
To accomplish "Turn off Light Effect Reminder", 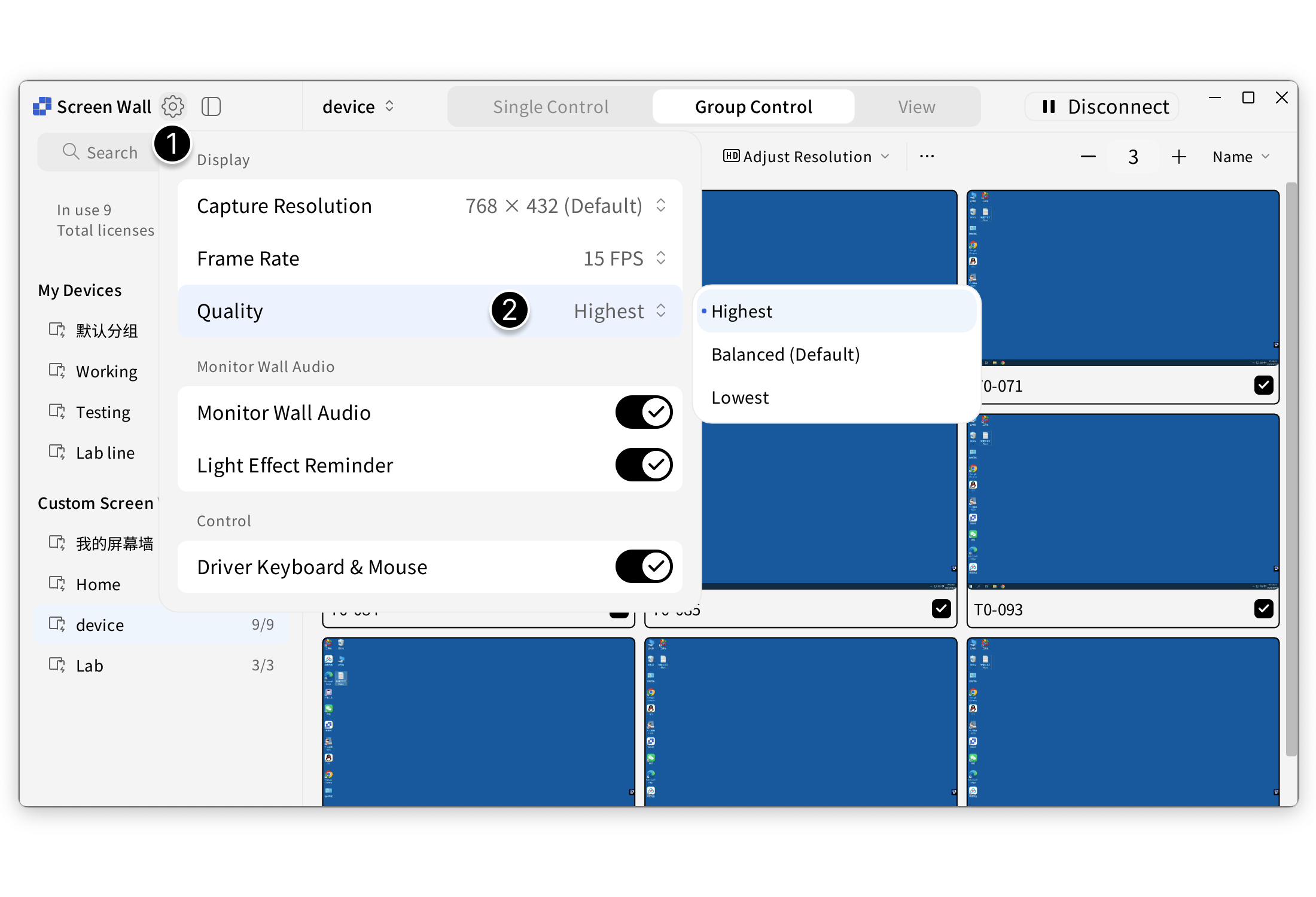I will (x=644, y=465).
